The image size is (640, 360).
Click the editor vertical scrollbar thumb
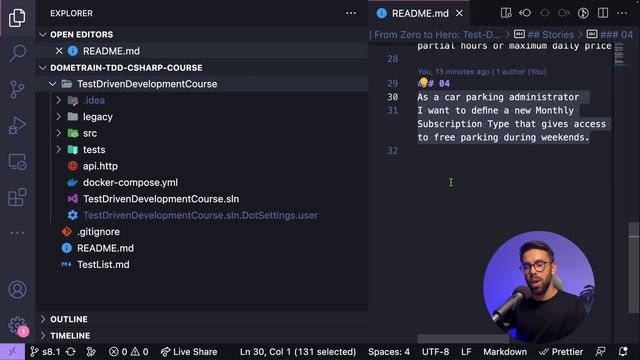633,267
